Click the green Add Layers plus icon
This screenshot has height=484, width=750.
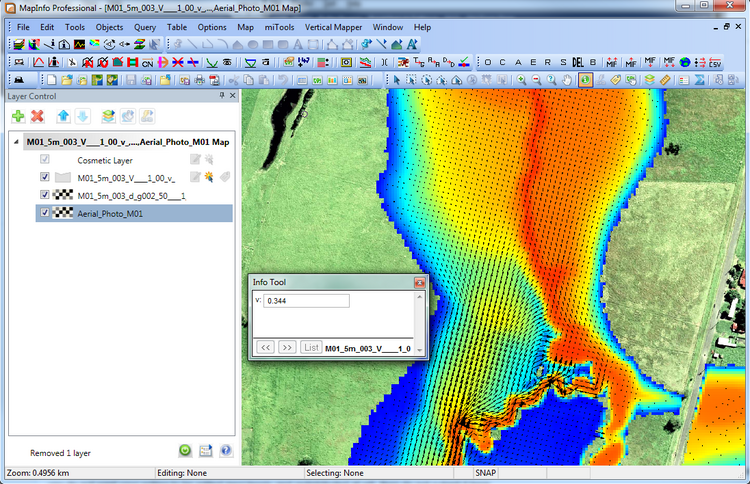coord(19,117)
